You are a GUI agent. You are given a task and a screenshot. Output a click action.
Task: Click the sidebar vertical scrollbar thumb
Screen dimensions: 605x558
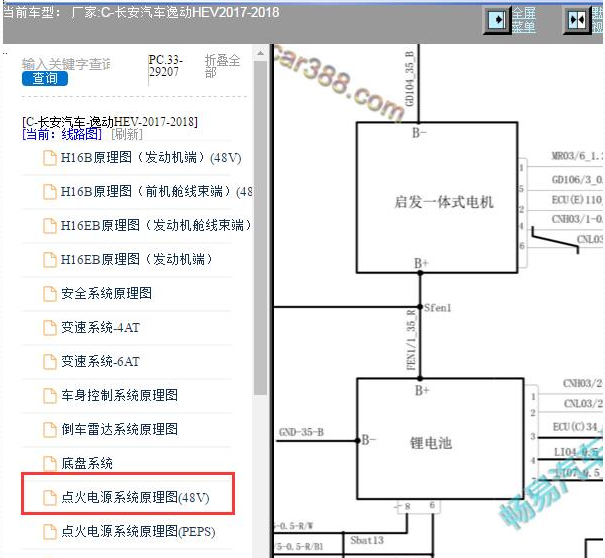pyautogui.click(x=260, y=228)
